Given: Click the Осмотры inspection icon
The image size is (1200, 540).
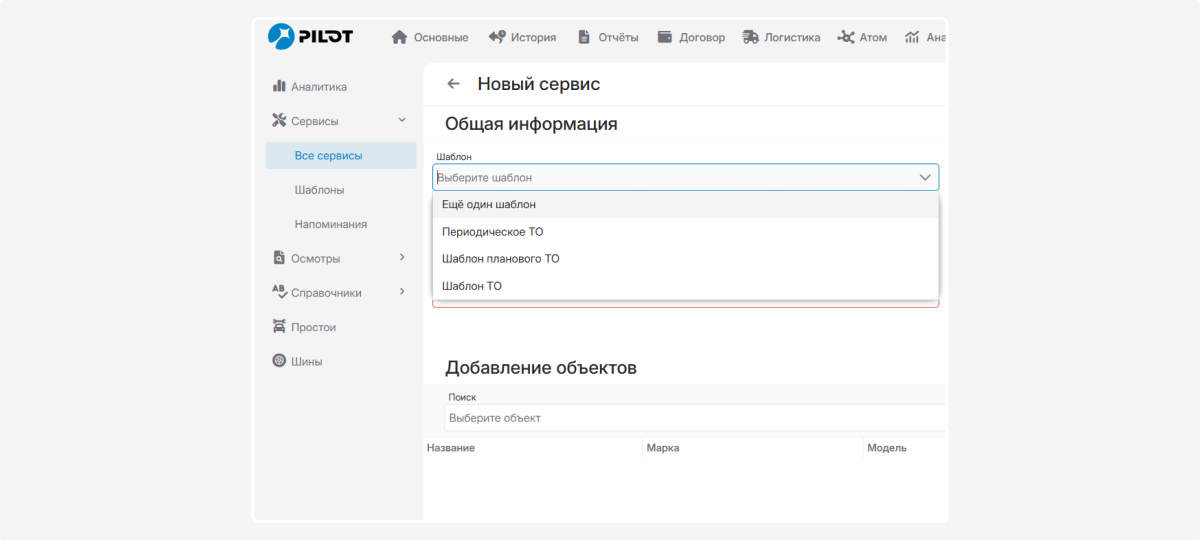Looking at the screenshot, I should [x=280, y=258].
